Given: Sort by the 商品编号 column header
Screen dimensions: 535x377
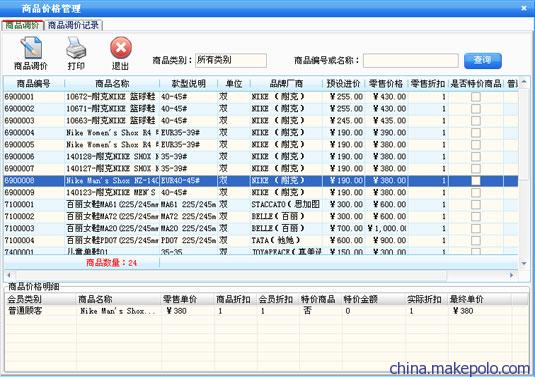Looking at the screenshot, I should click(x=33, y=84).
